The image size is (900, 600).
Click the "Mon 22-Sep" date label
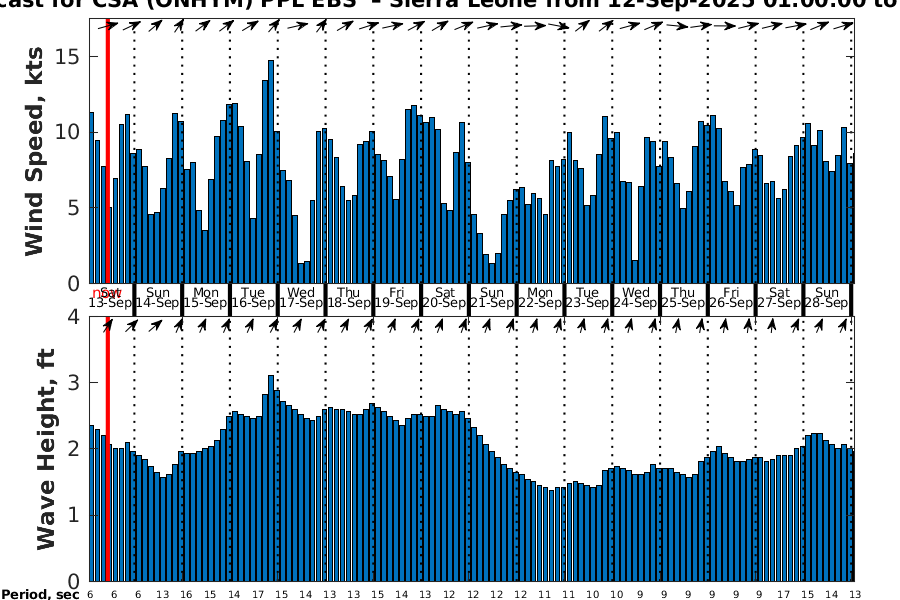click(540, 297)
